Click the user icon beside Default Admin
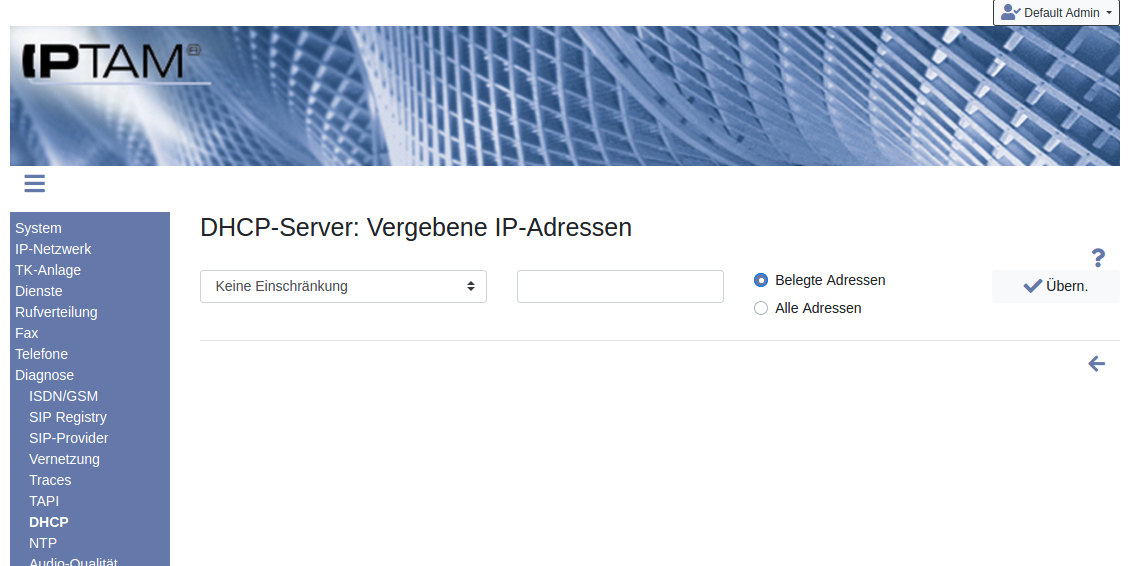 point(1010,13)
